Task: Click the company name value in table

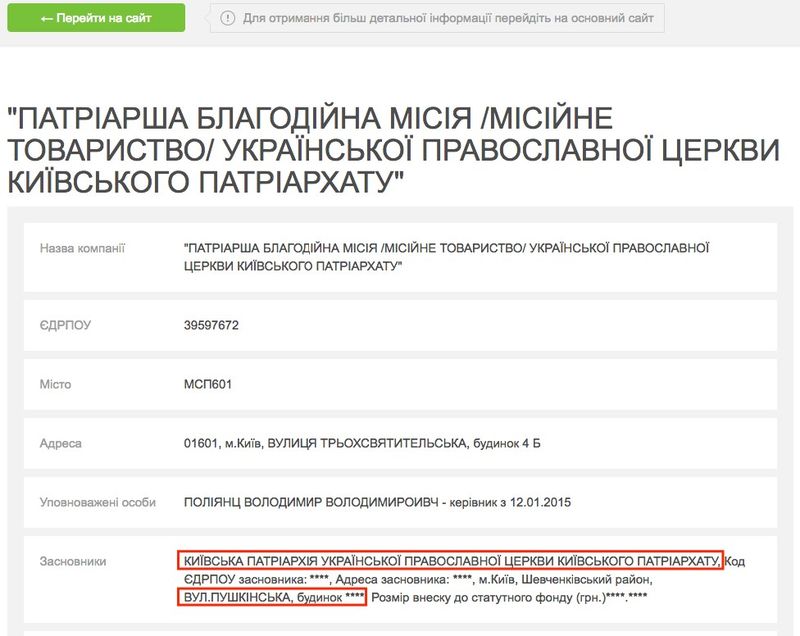Action: pos(446,257)
